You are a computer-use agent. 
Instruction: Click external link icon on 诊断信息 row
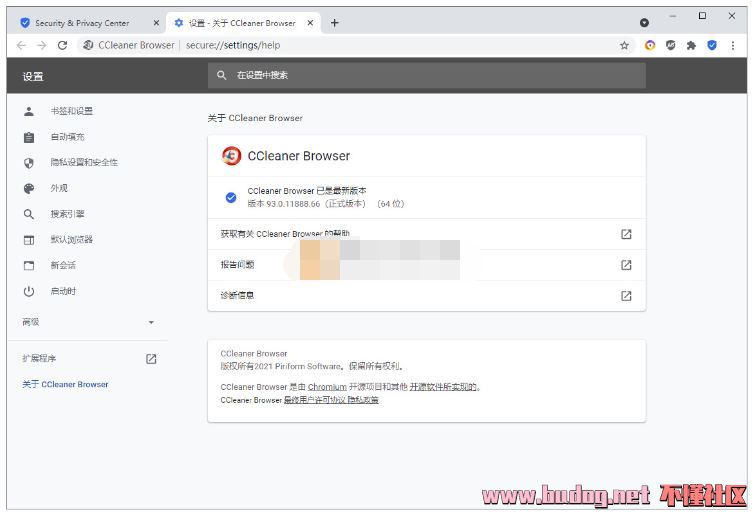pos(626,296)
